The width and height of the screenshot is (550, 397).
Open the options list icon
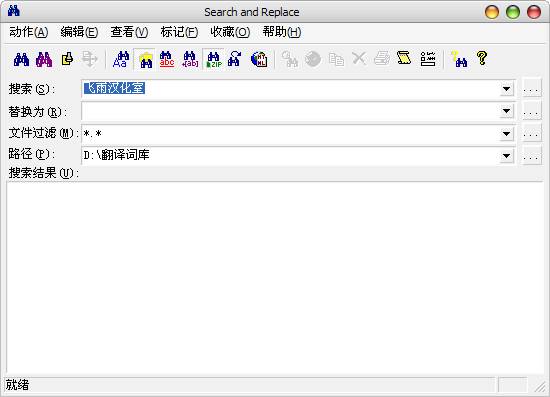[x=428, y=59]
